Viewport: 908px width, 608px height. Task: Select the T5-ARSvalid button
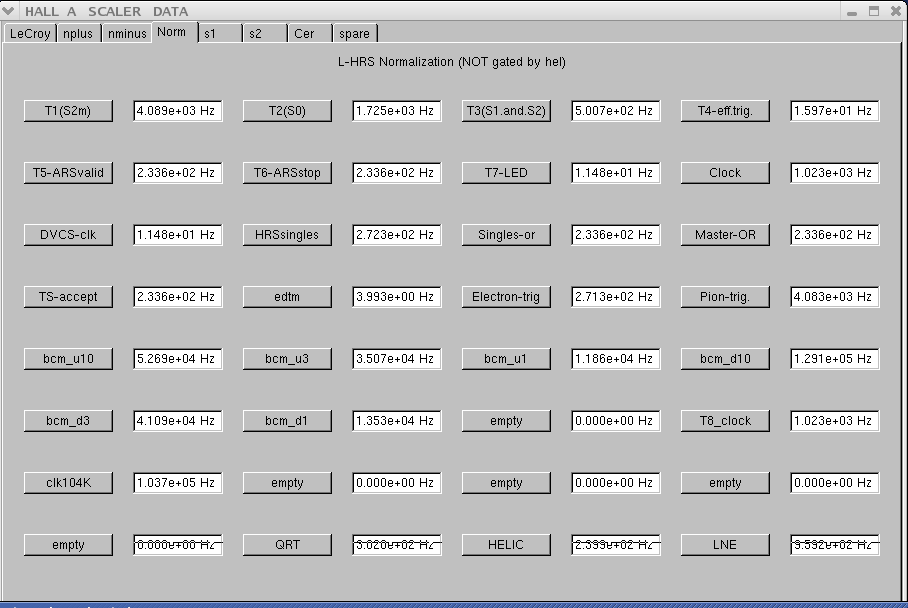point(68,173)
